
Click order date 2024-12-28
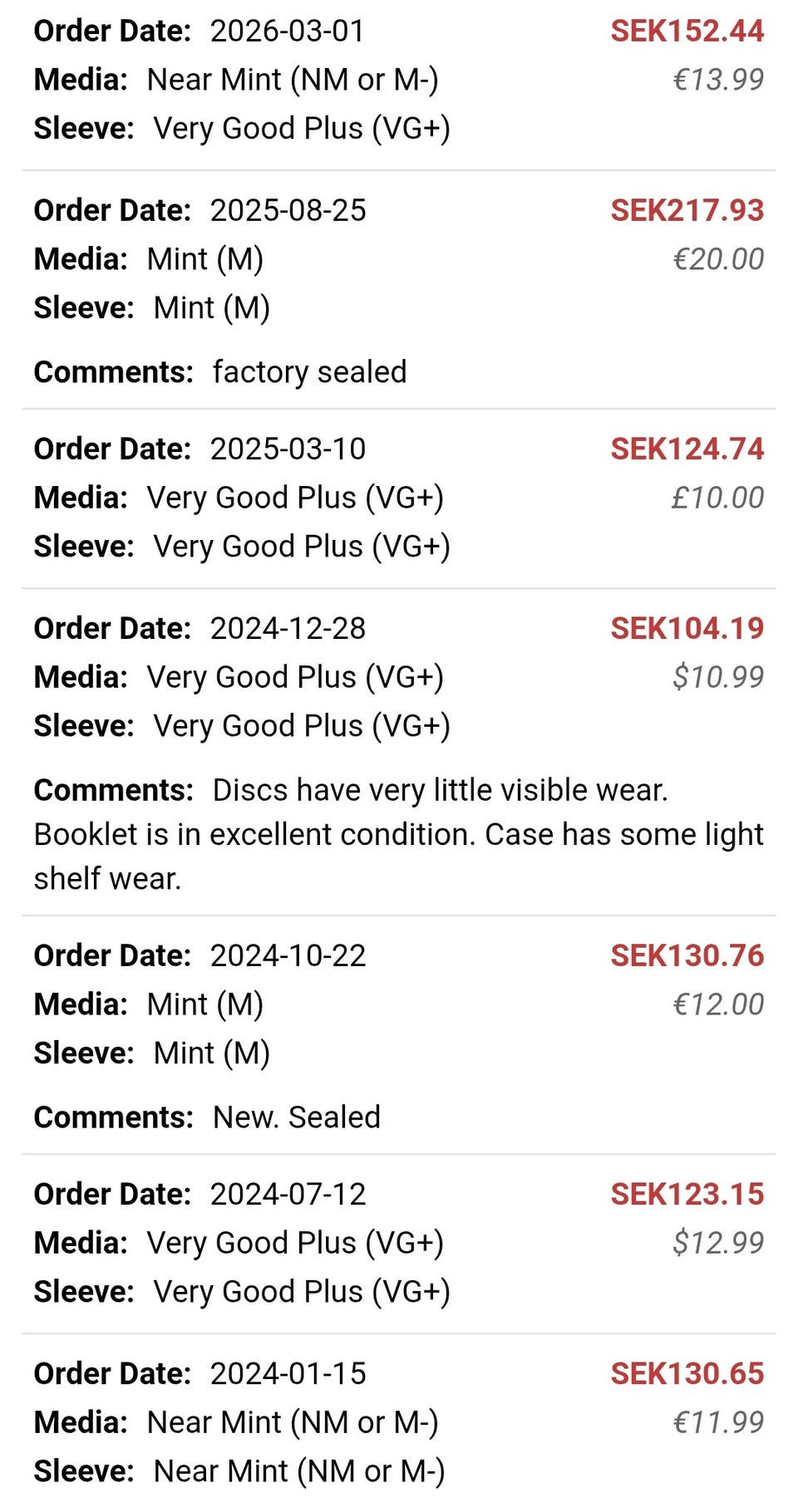point(287,629)
